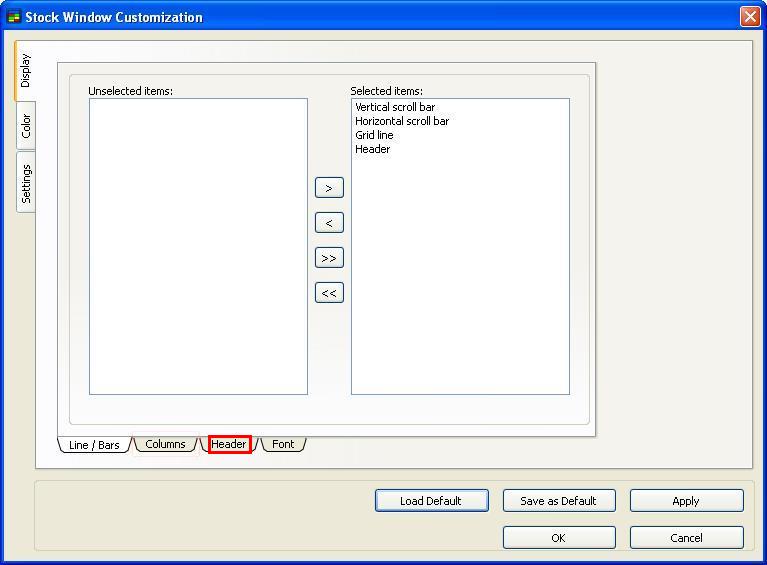
Task: Go to the Font bottom tab
Action: click(283, 444)
